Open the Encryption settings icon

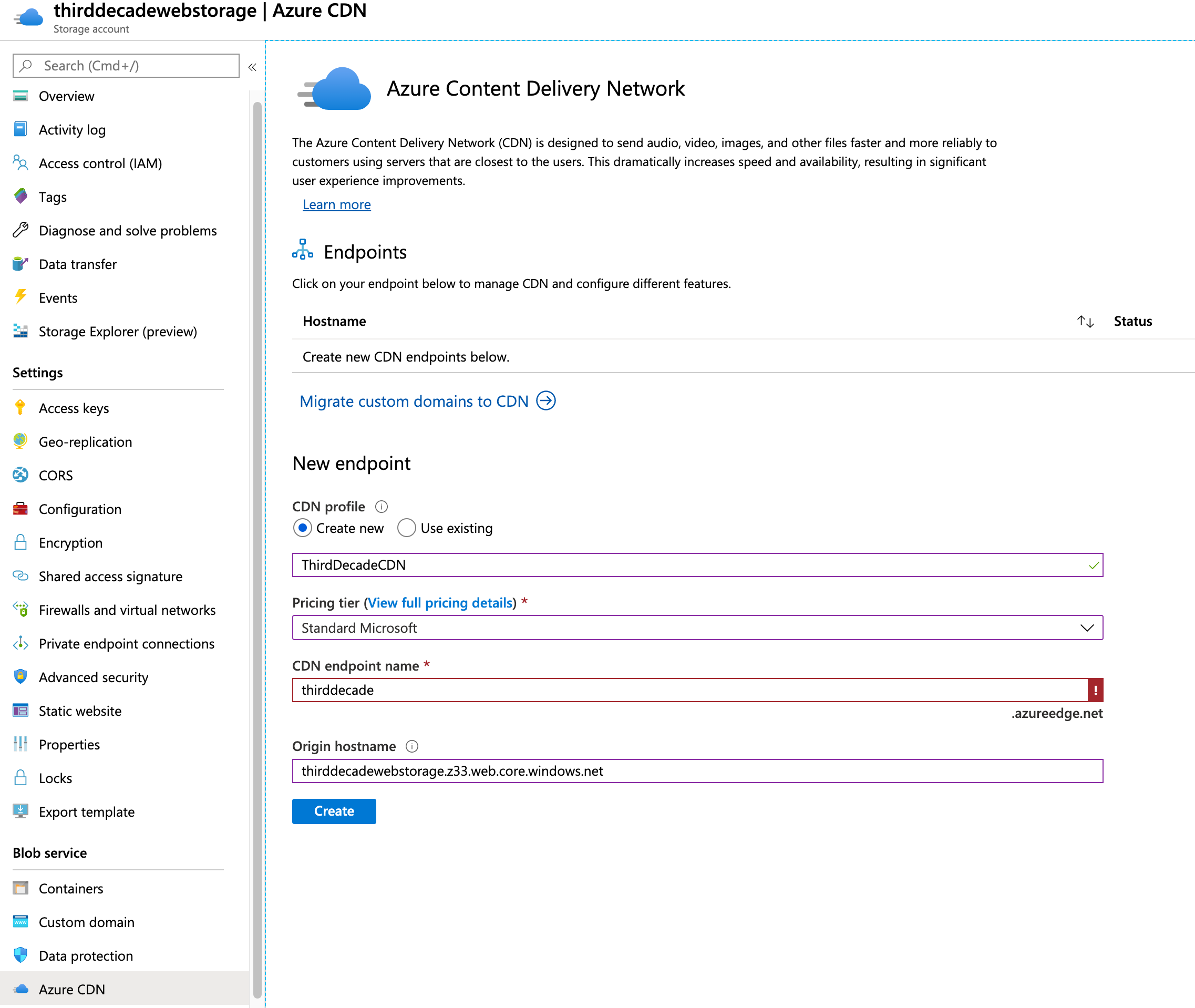point(20,542)
